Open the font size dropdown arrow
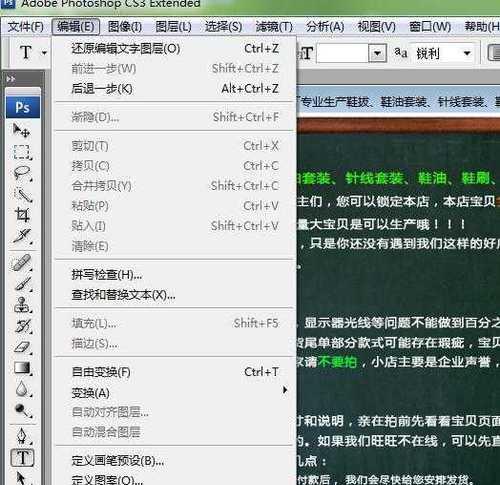This screenshot has height=485, width=500. point(377,53)
